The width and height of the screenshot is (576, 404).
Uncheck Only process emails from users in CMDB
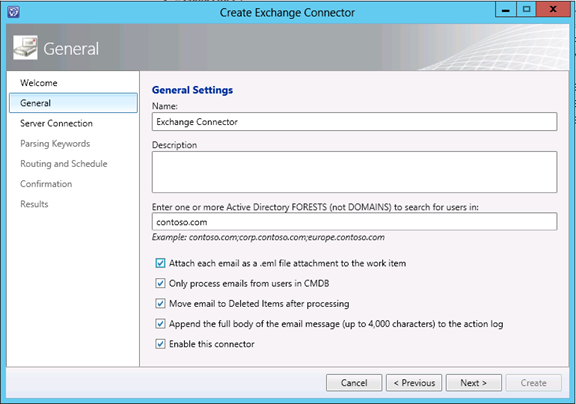coord(160,283)
